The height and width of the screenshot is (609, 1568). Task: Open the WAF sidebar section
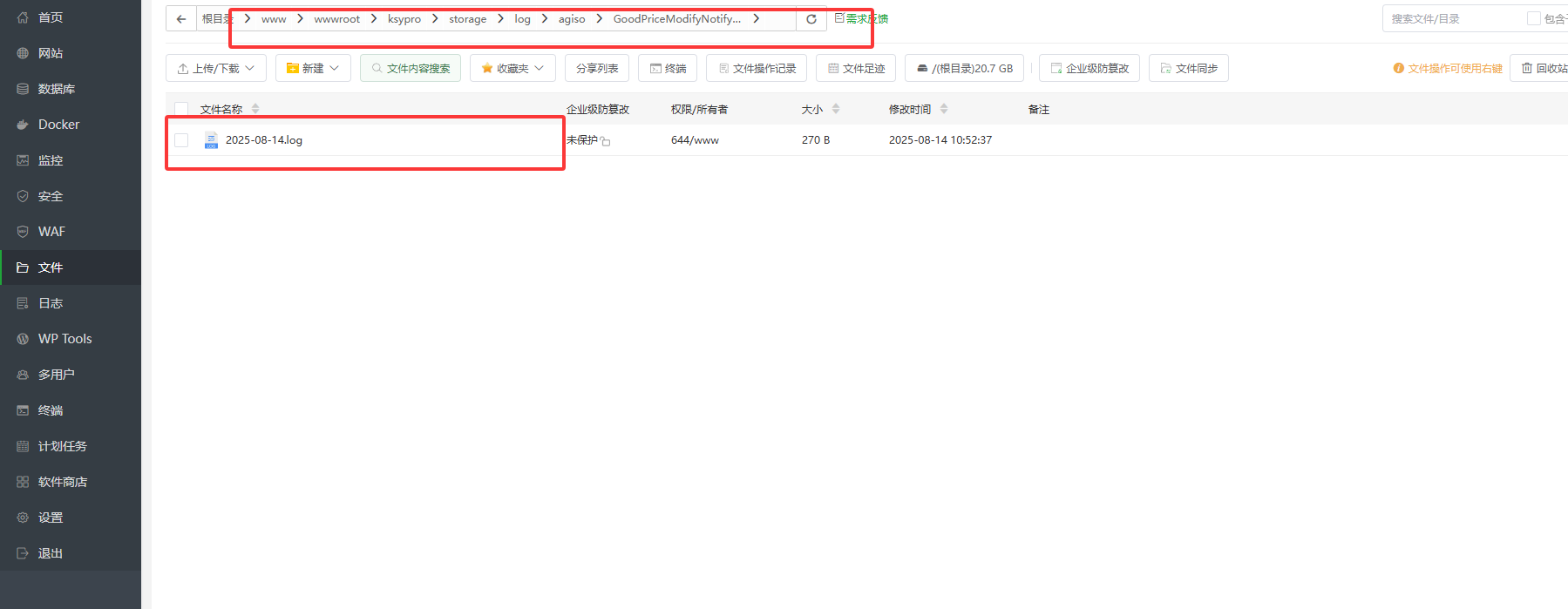point(51,232)
